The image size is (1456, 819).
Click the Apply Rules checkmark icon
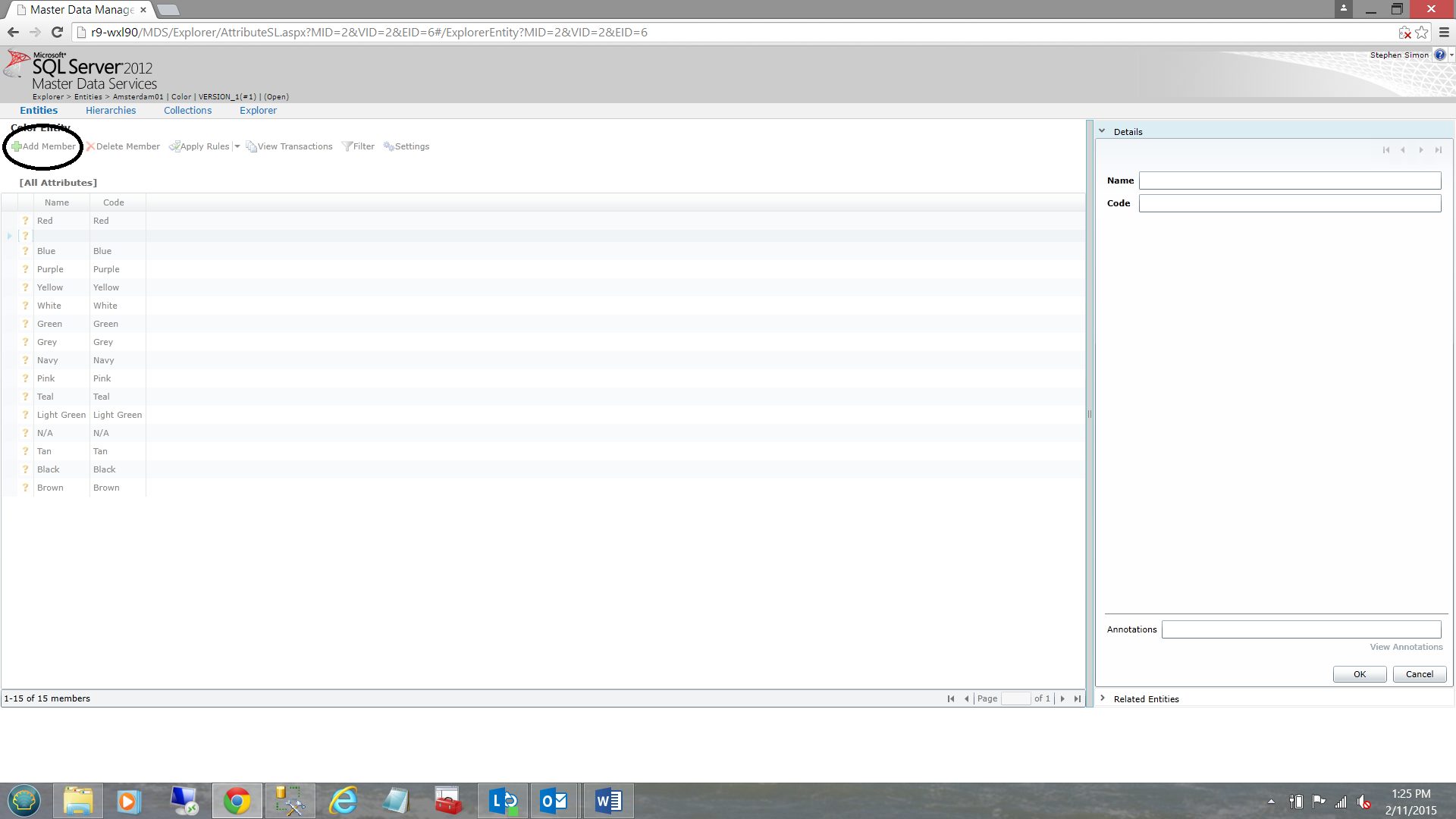pos(174,146)
